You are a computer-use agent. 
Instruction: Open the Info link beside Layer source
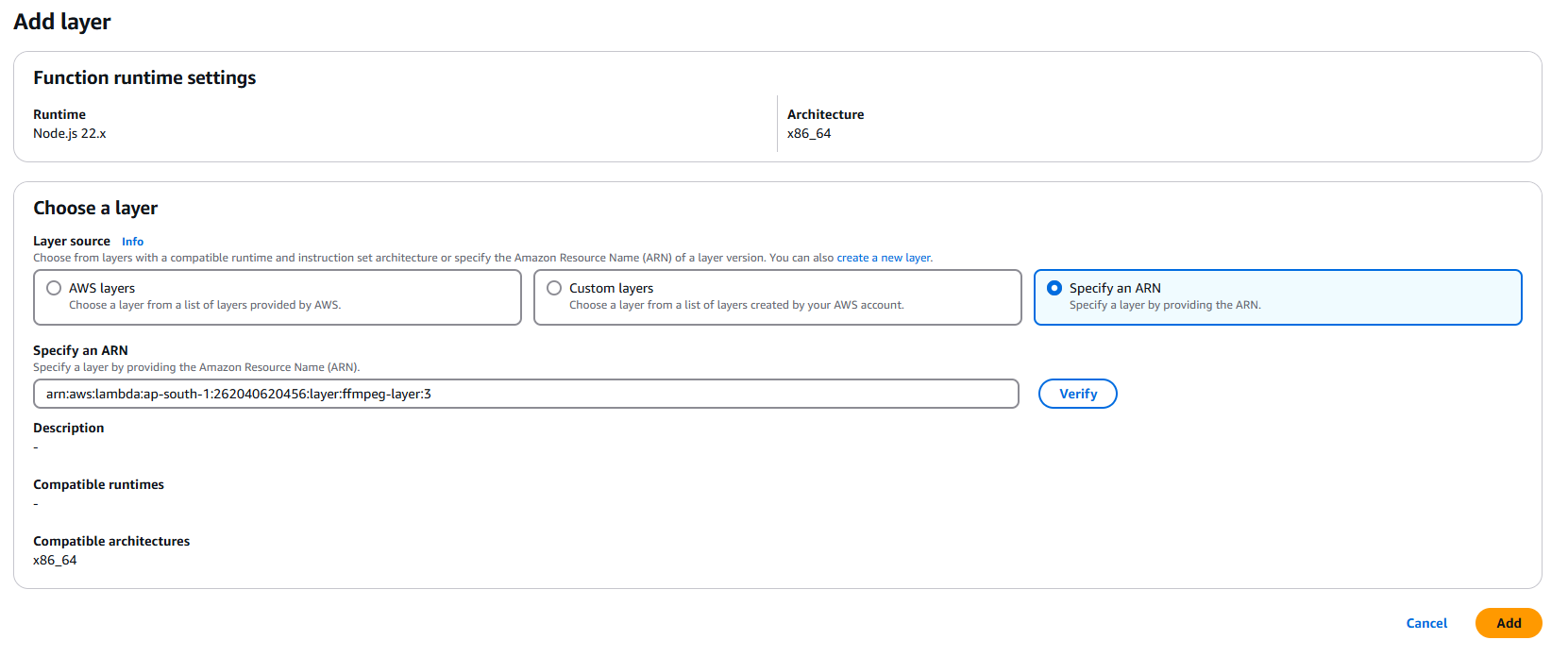pos(132,242)
